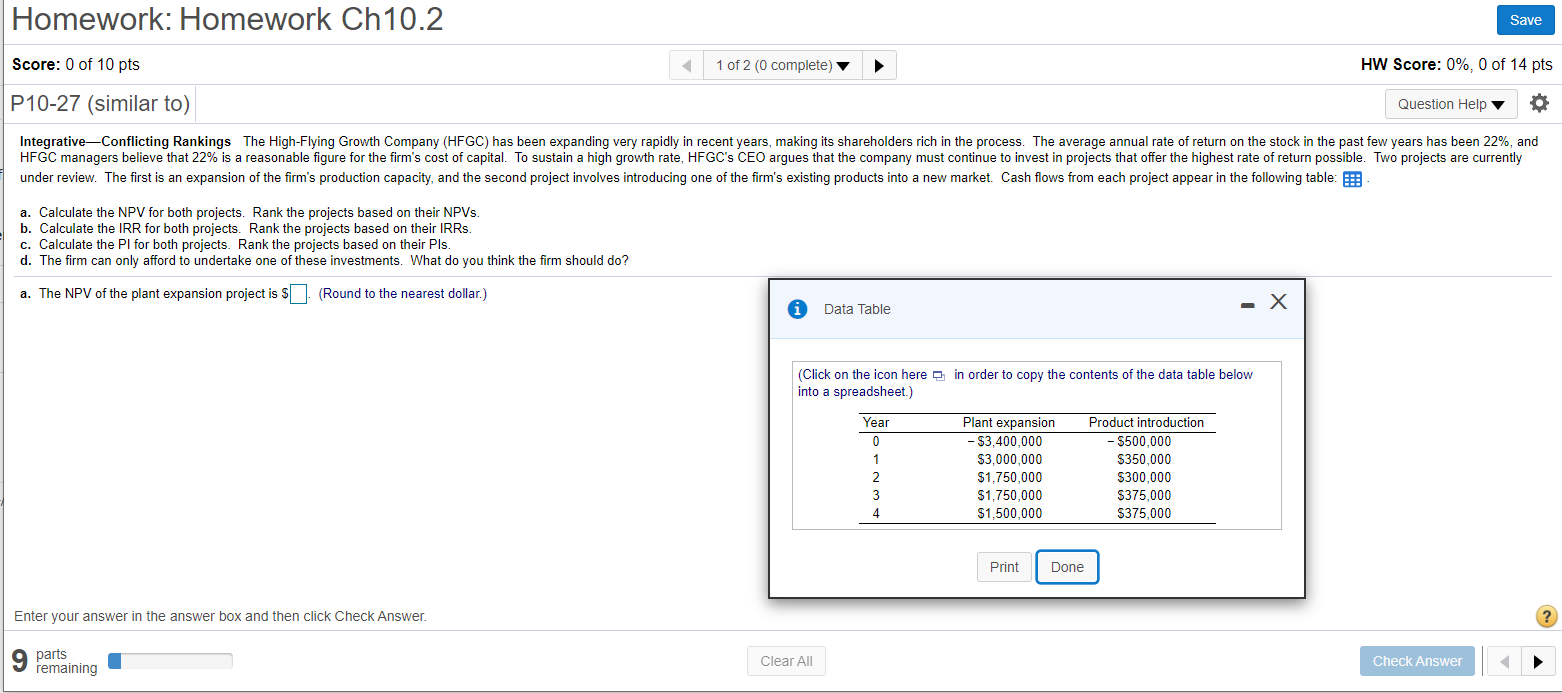1562x693 pixels.
Task: Click the Save button
Action: point(1525,20)
